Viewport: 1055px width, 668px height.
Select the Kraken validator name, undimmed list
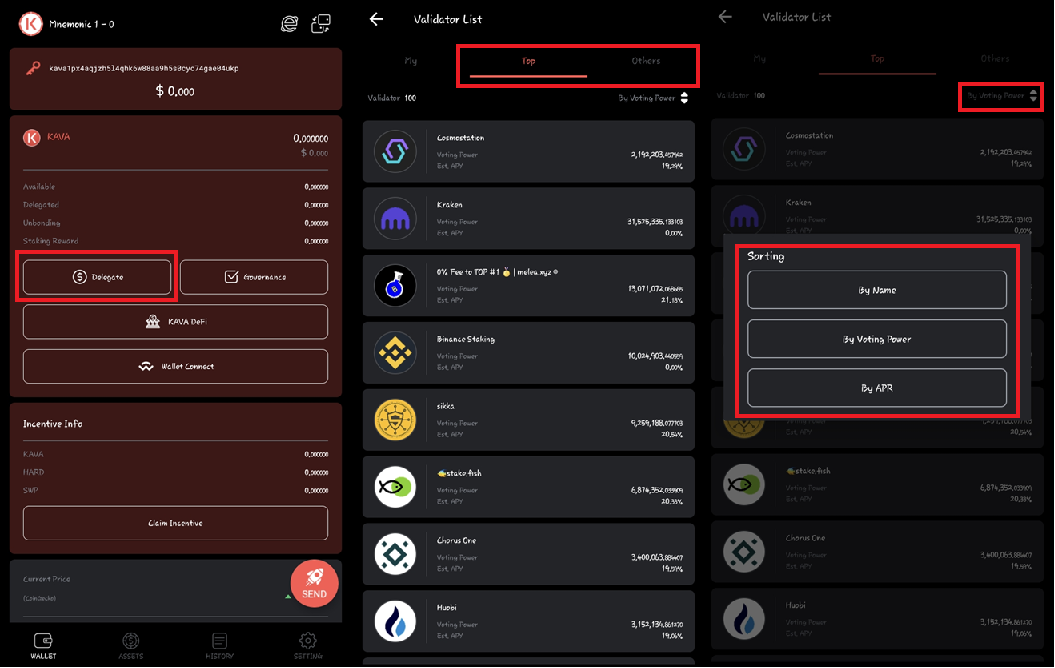tap(449, 205)
